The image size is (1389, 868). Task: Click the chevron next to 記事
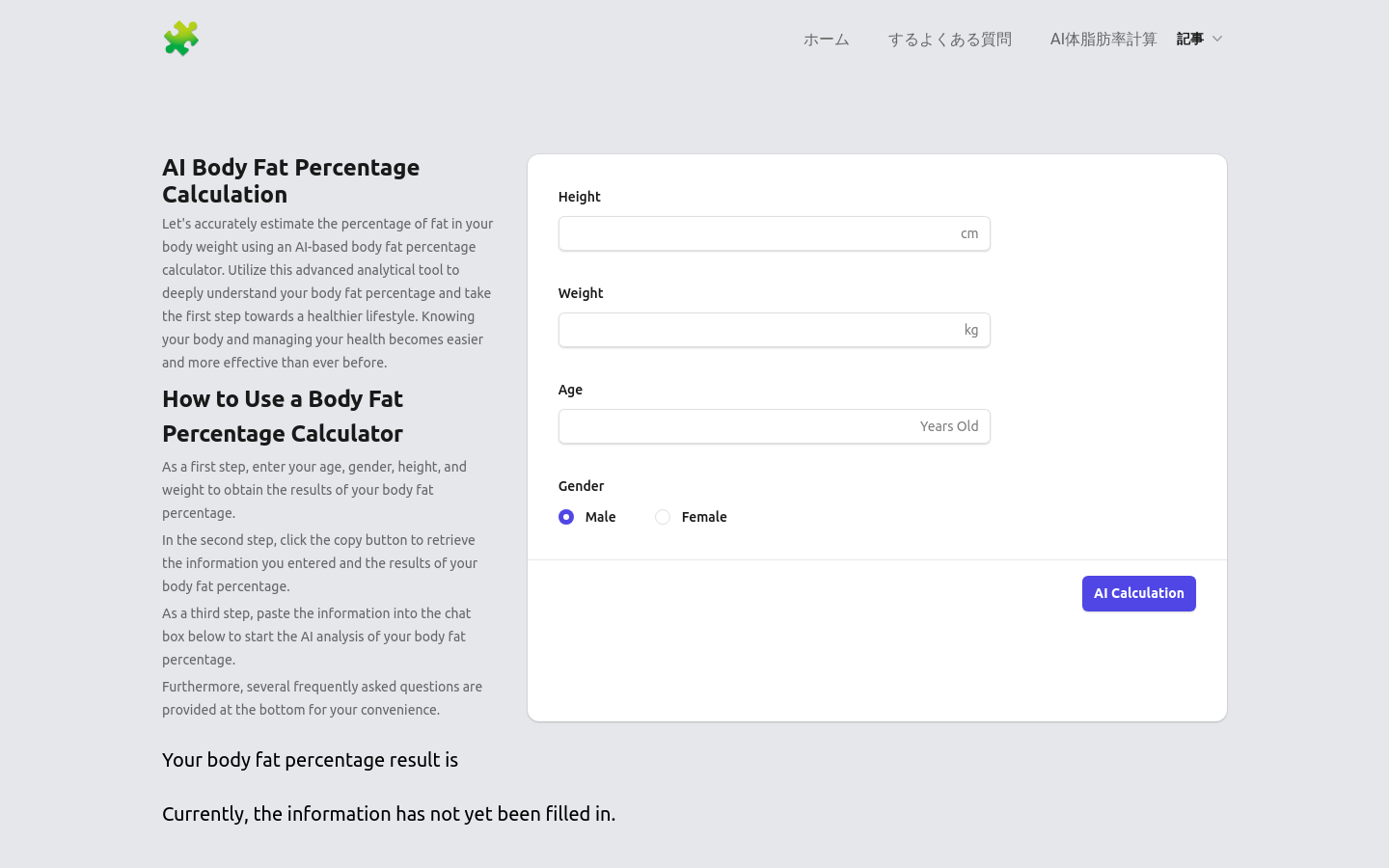pos(1216,40)
